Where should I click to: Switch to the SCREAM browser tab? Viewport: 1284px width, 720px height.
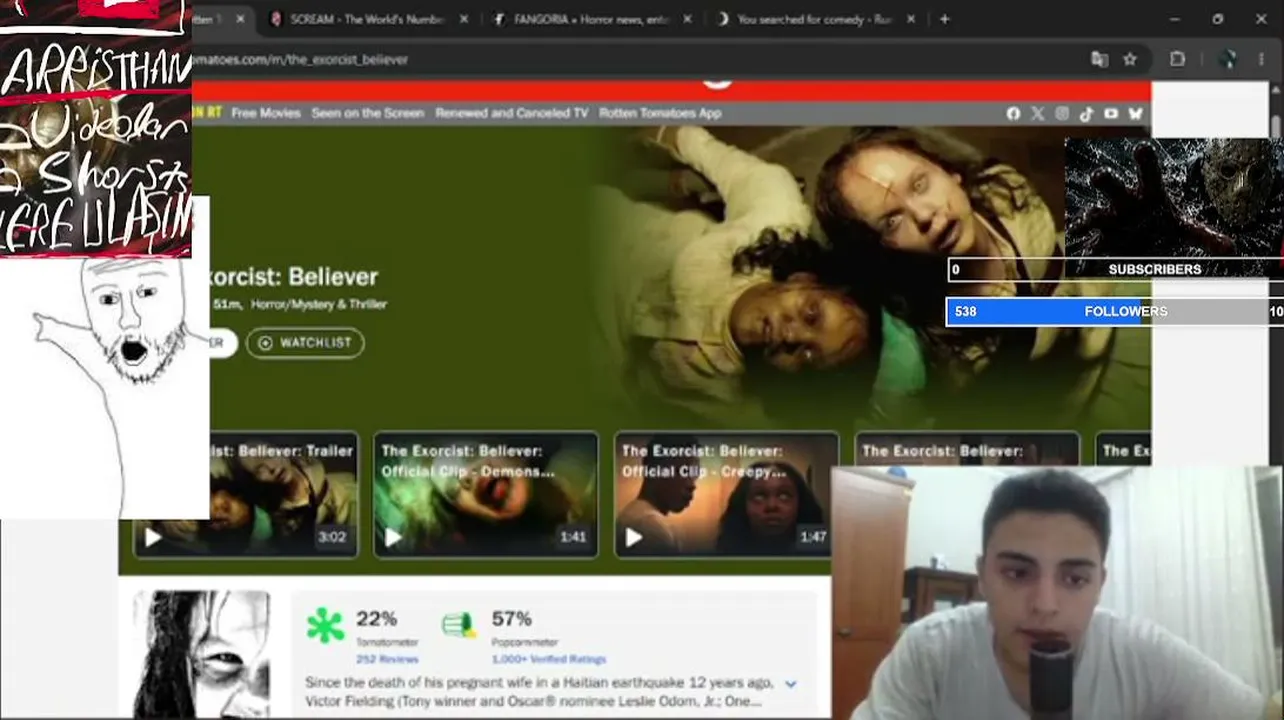click(366, 19)
